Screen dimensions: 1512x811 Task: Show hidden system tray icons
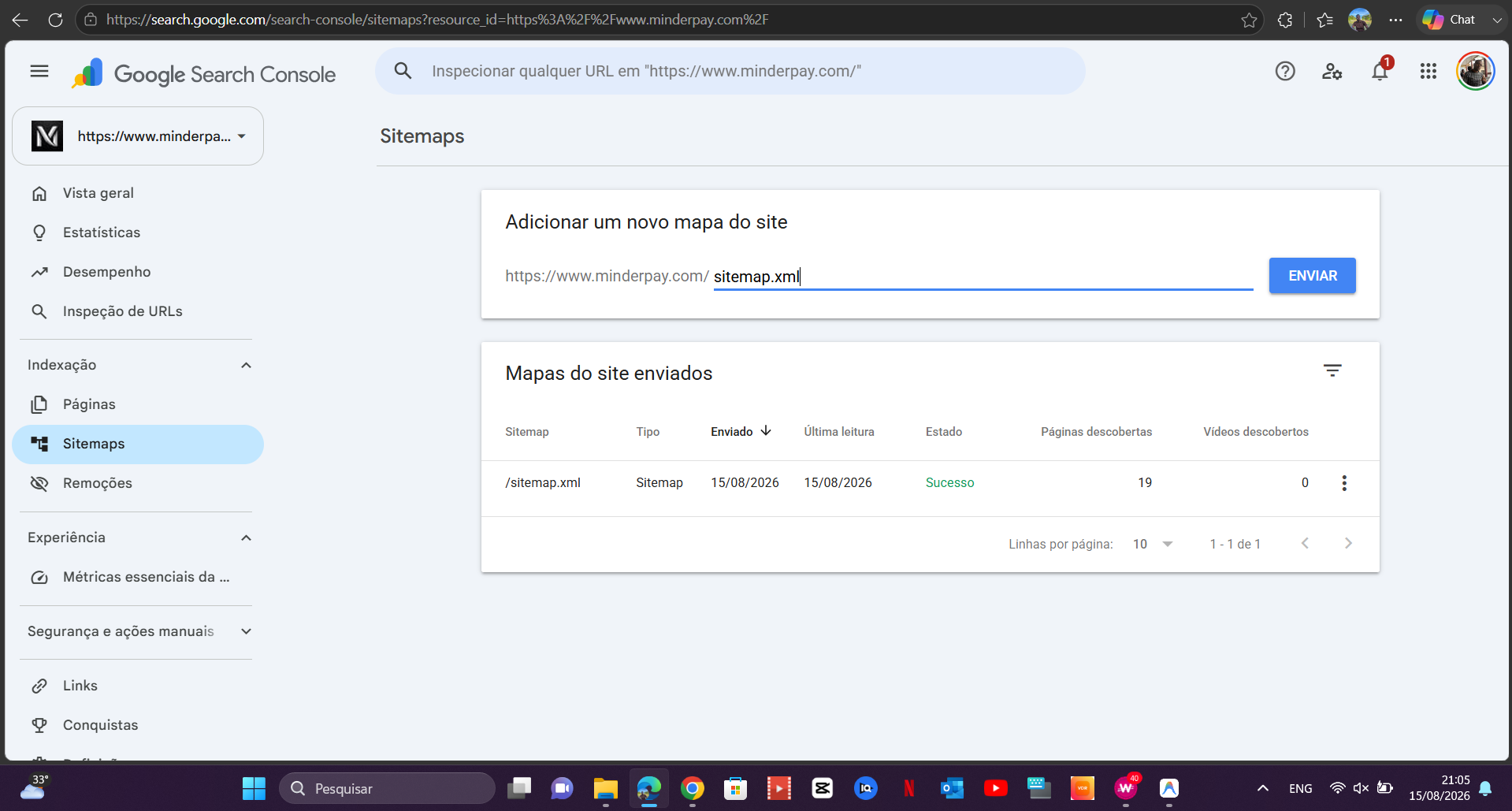tap(1262, 788)
